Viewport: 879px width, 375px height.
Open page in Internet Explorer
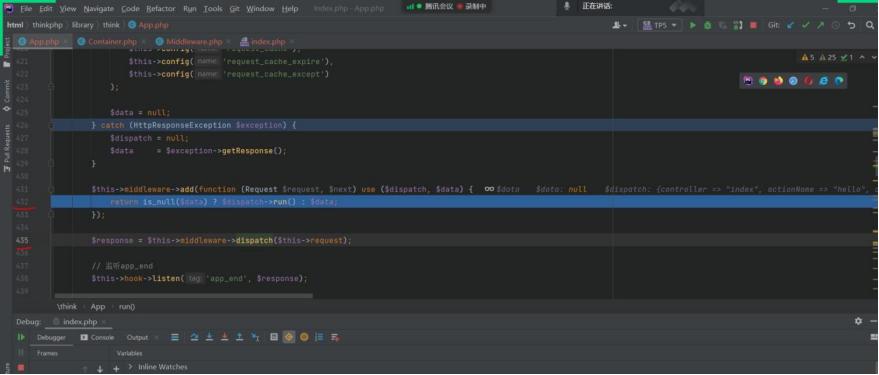tap(824, 81)
